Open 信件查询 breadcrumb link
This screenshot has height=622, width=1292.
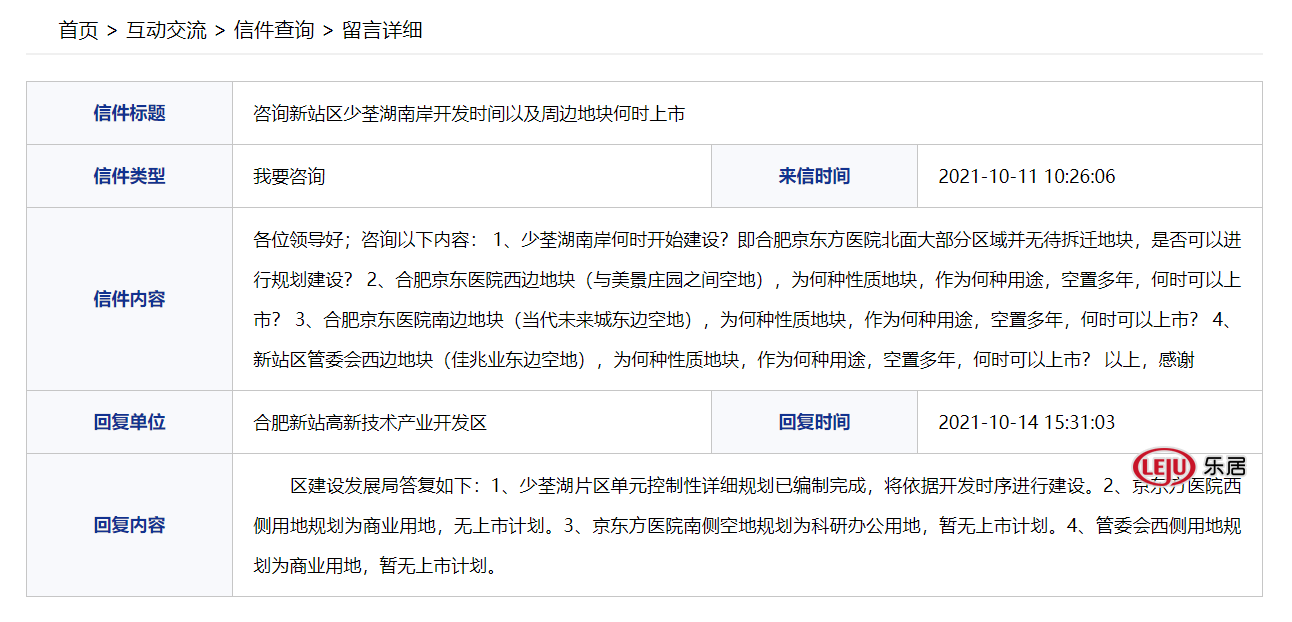(274, 30)
